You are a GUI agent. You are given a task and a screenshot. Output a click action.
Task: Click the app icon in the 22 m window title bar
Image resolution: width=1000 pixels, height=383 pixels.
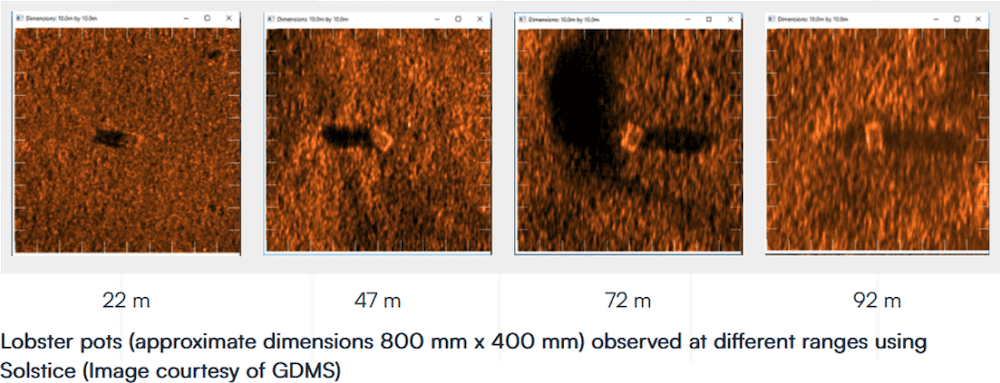20,19
